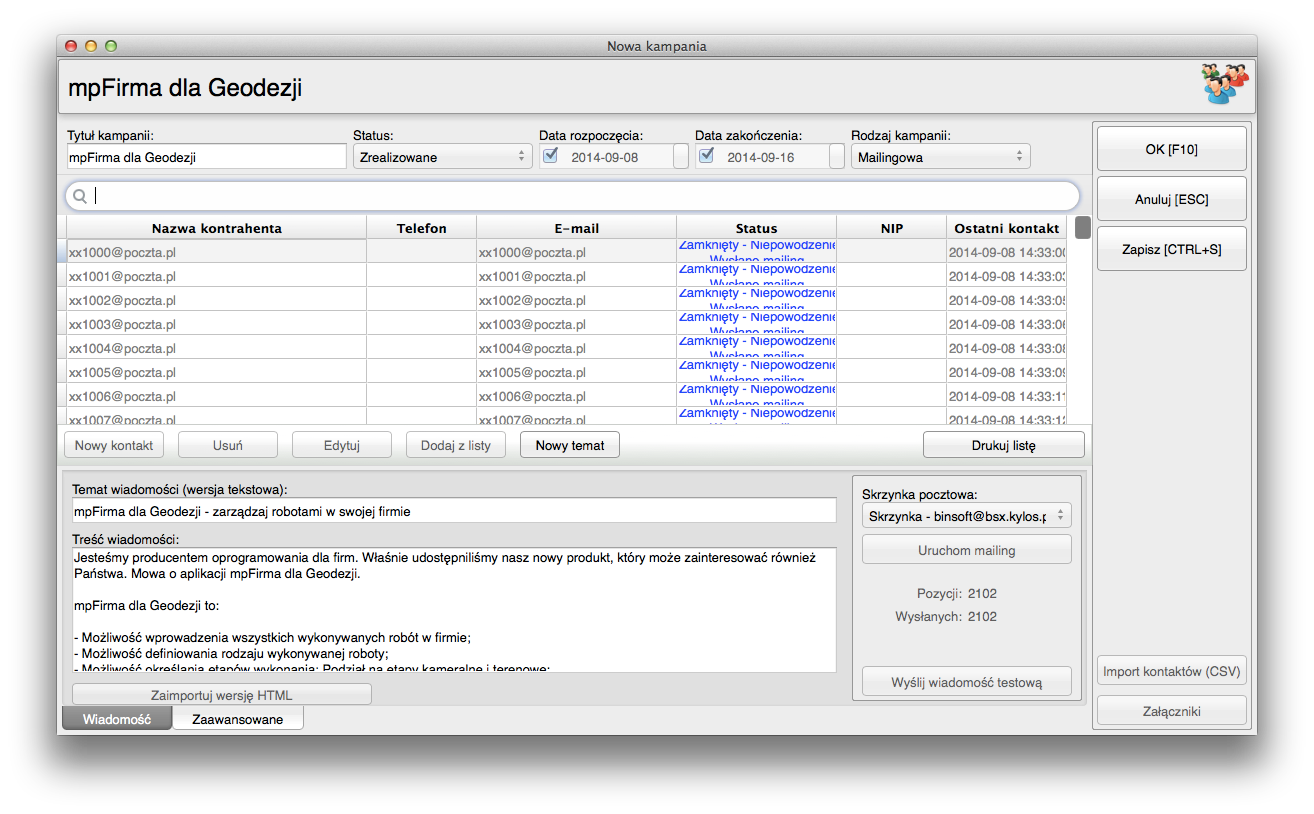Sort by Ostatni kontakt column header
The width and height of the screenshot is (1314, 814).
tap(1007, 228)
